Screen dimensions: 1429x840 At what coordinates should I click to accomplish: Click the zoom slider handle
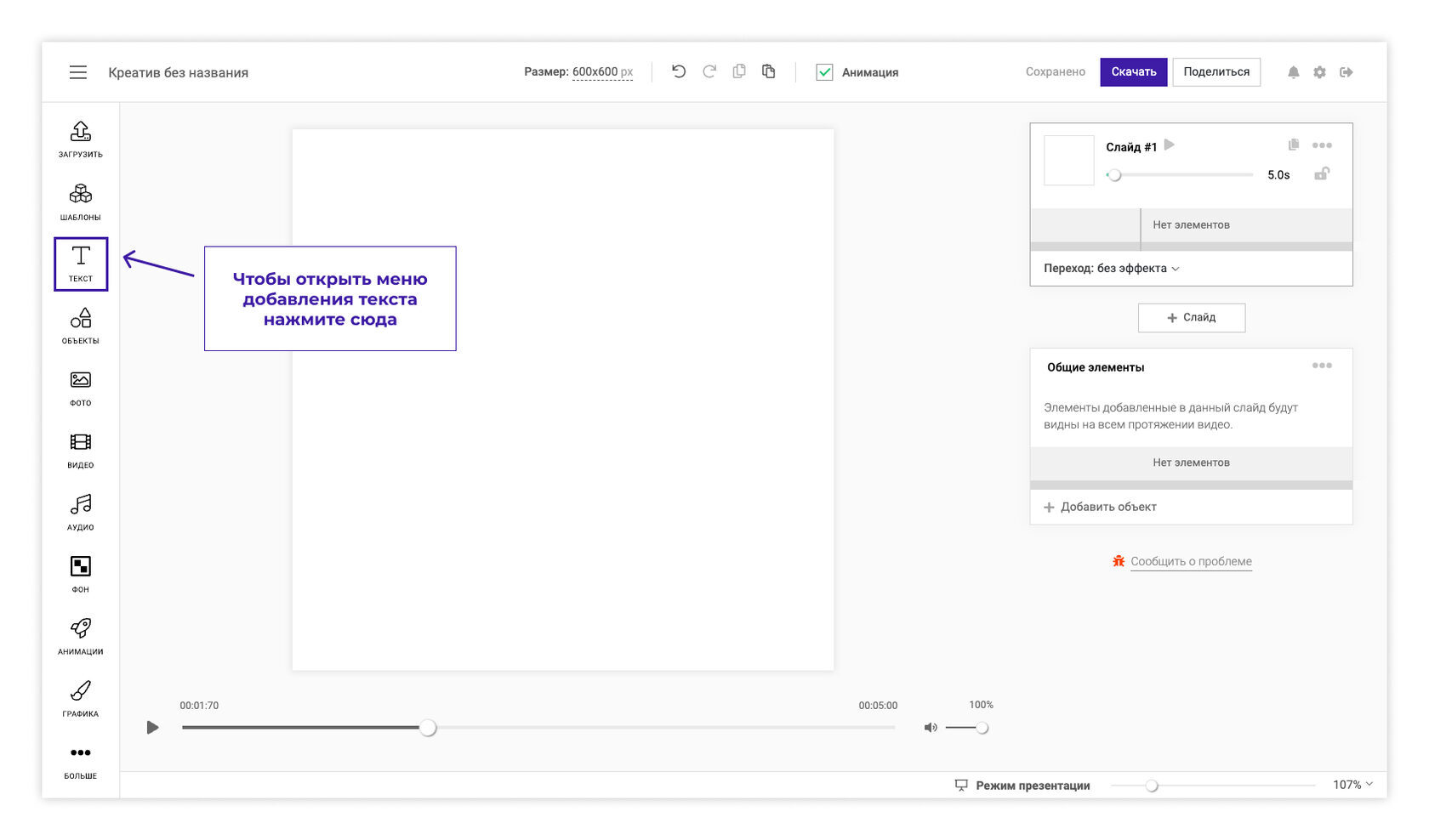1152,786
